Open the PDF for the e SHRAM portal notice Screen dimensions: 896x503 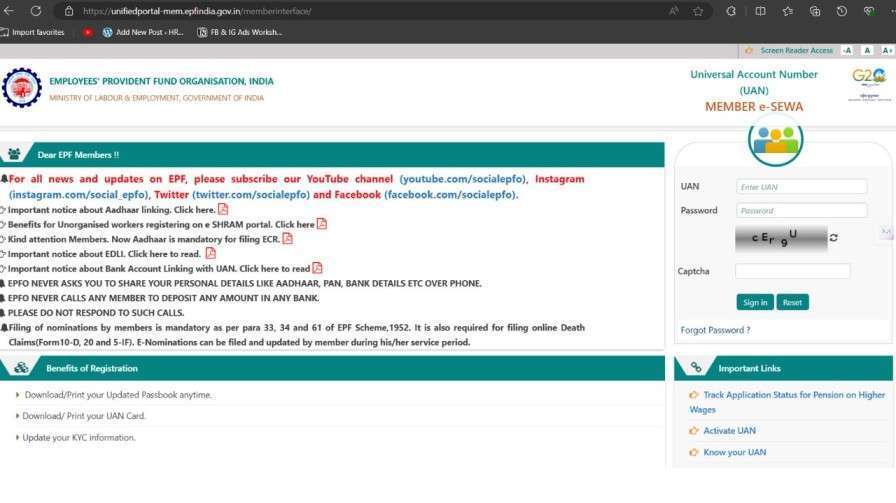pyautogui.click(x=322, y=223)
